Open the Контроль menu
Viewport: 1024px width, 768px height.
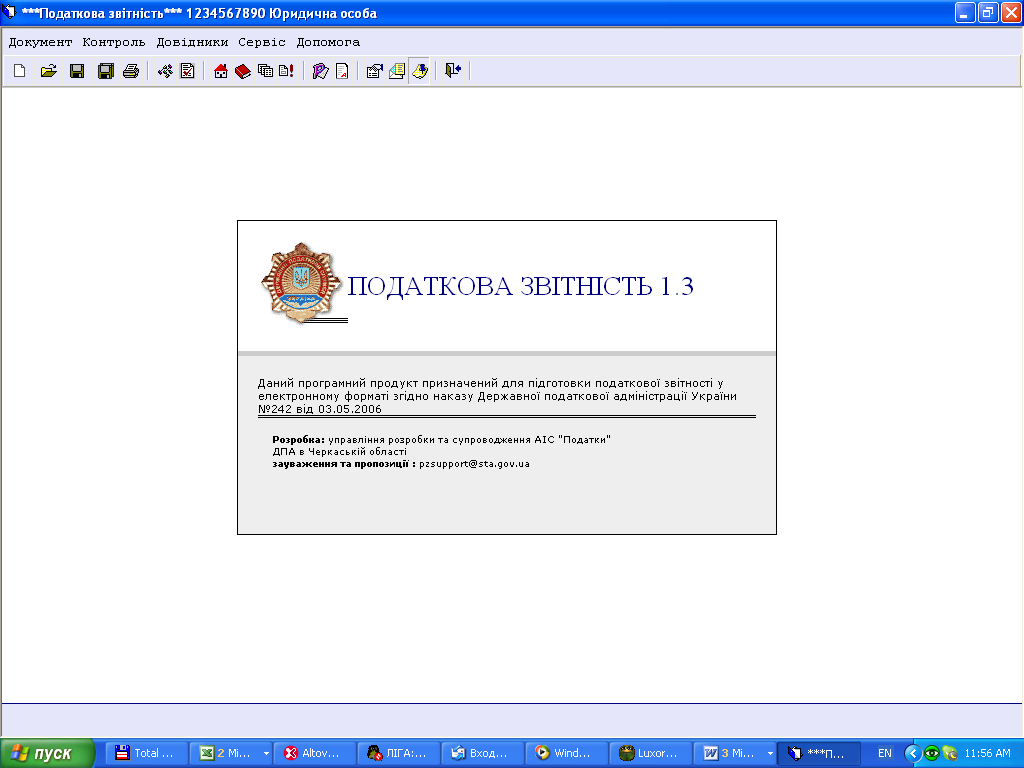(x=114, y=42)
